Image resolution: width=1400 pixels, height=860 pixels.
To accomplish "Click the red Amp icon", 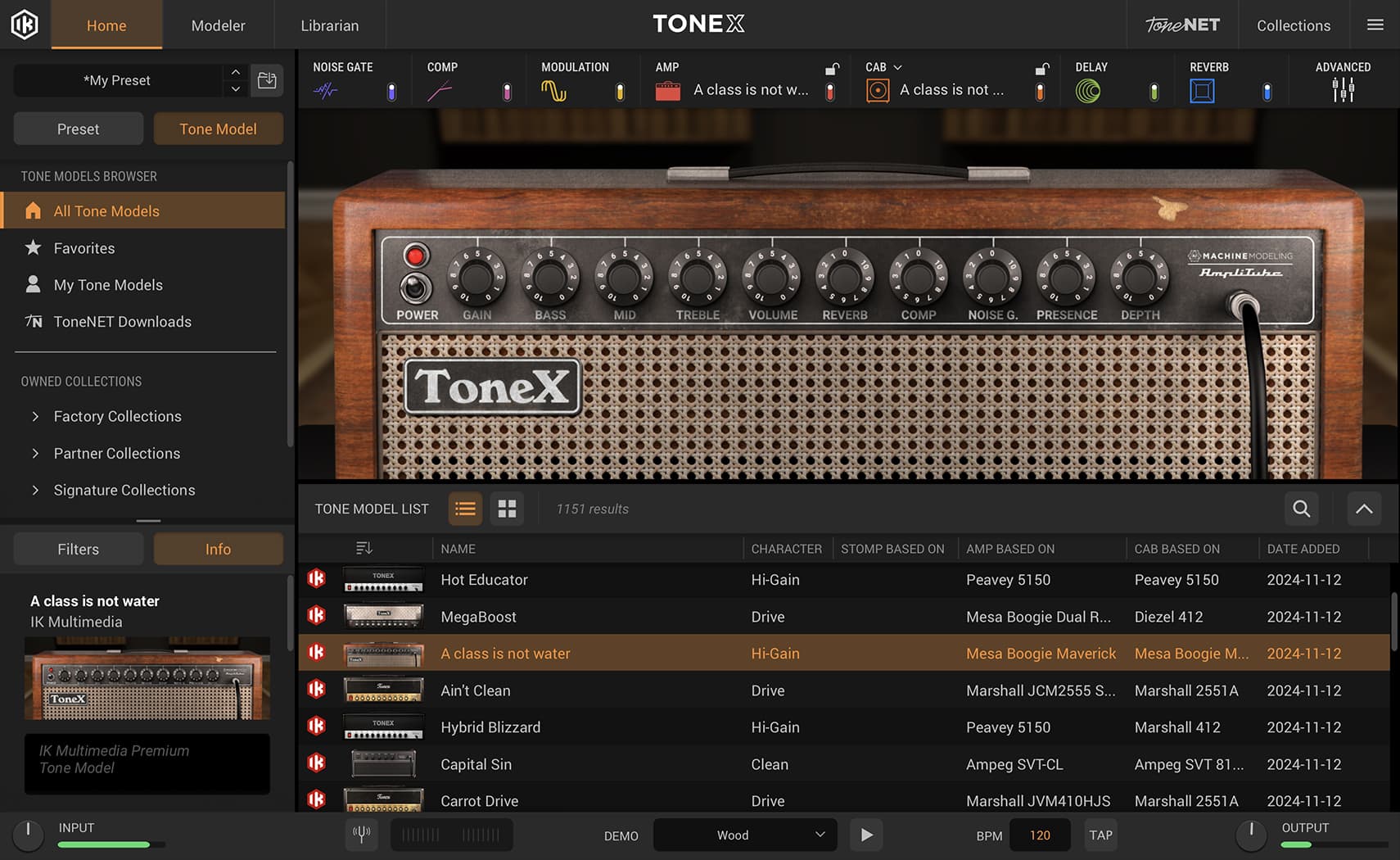I will tap(668, 91).
